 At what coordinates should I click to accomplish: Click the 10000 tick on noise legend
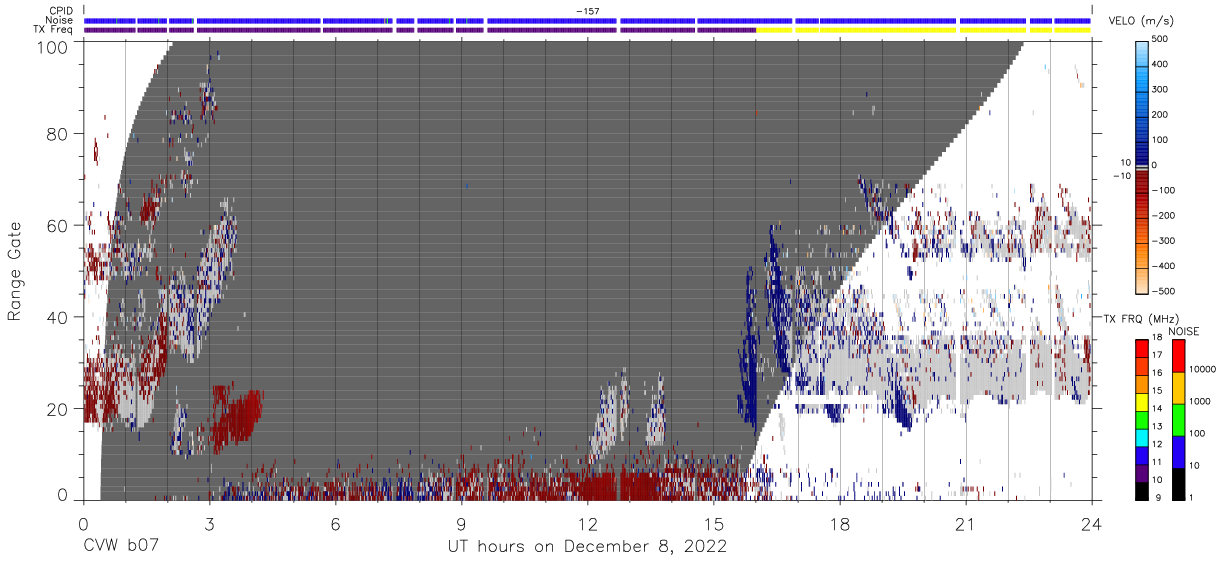(x=1203, y=369)
